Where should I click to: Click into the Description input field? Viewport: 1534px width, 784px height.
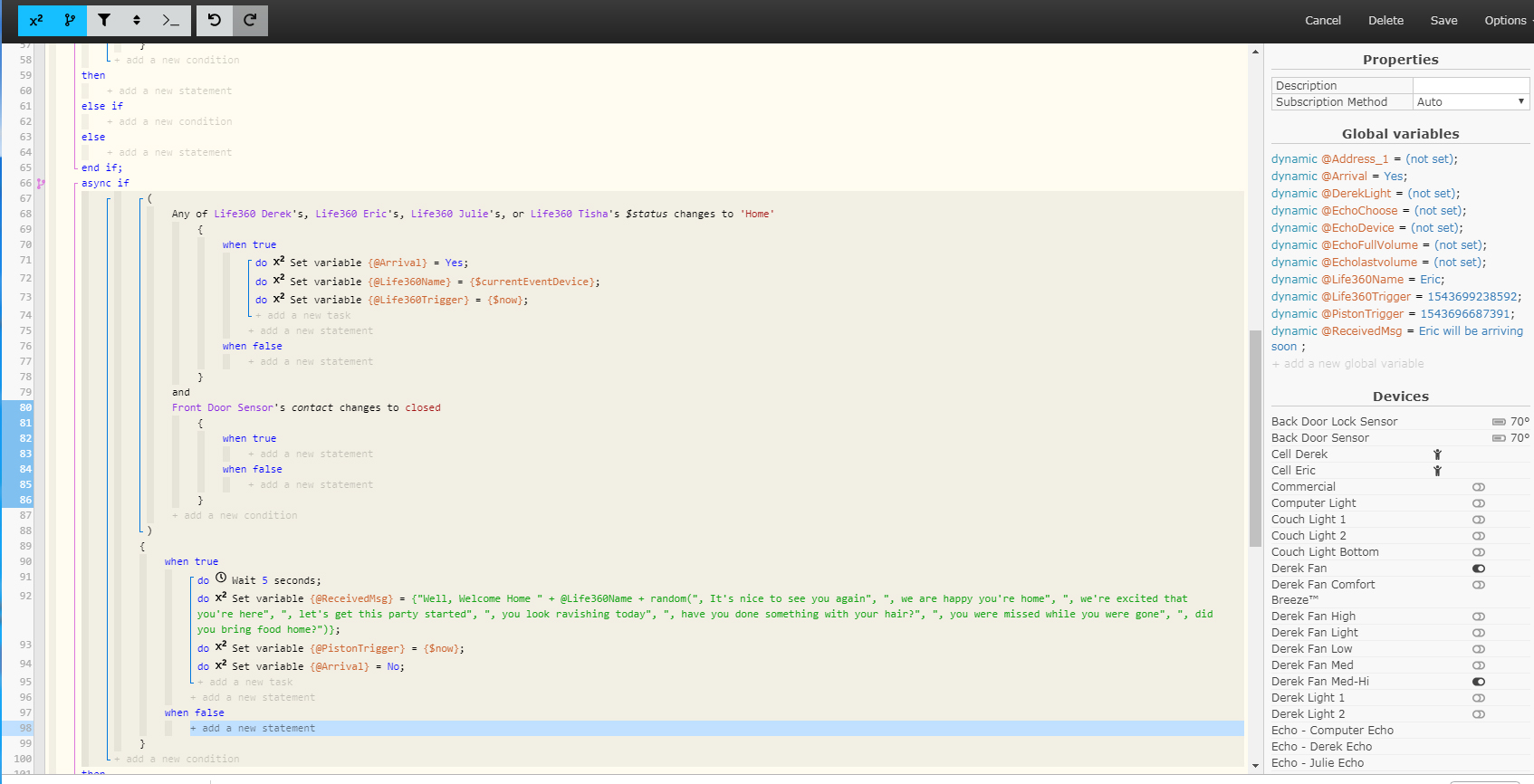pyautogui.click(x=1472, y=86)
